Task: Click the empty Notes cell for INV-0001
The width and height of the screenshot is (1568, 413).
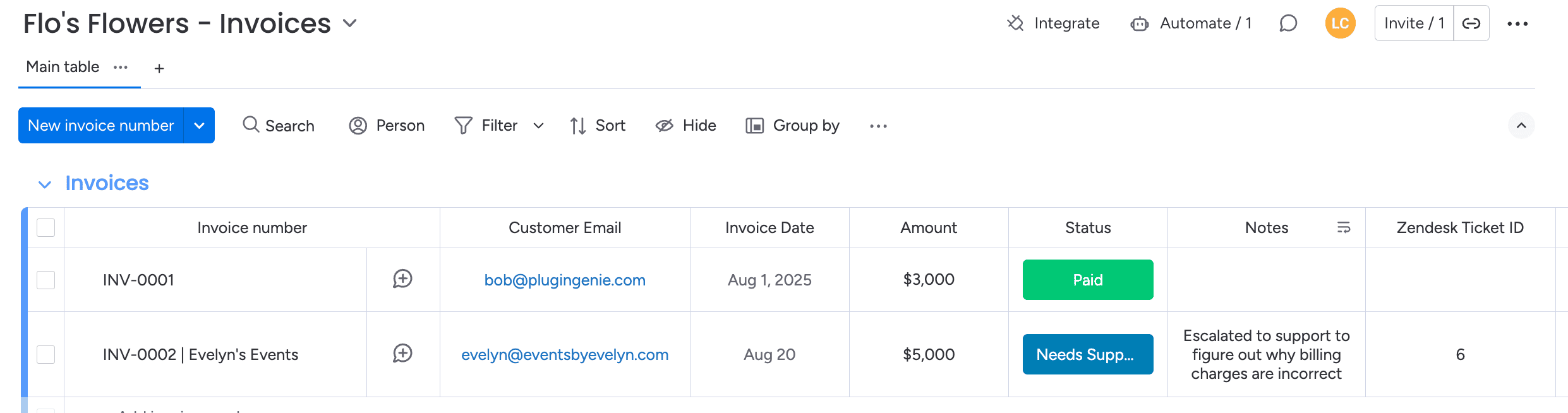Action: point(1266,280)
